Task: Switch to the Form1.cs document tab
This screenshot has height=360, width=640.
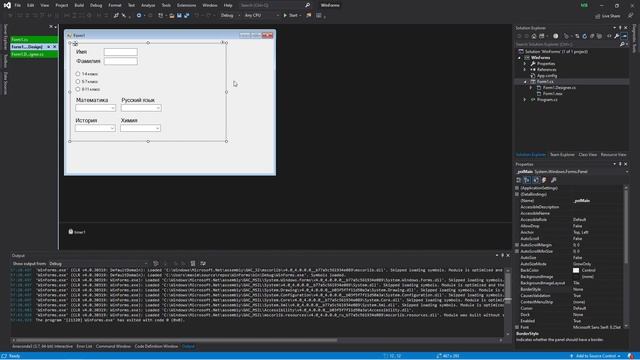Action: click(34, 40)
